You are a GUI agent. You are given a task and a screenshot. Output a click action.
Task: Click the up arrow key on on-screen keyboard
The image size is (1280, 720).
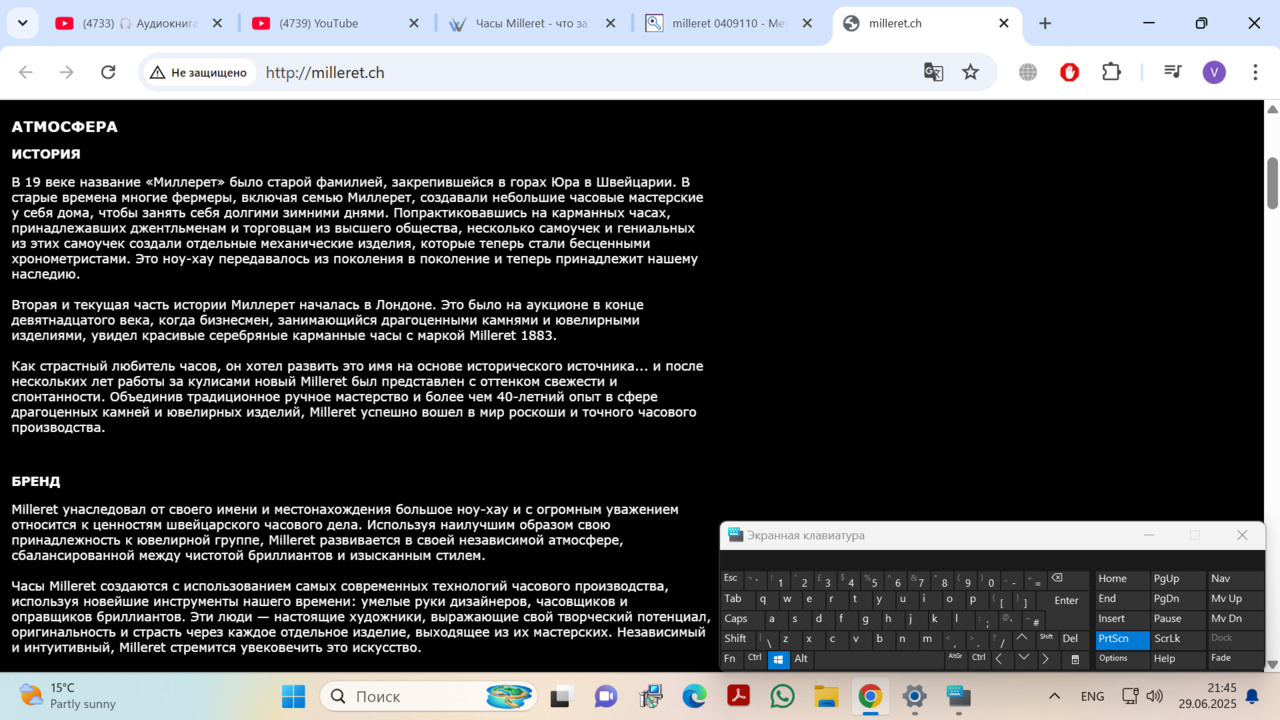[x=1023, y=638]
